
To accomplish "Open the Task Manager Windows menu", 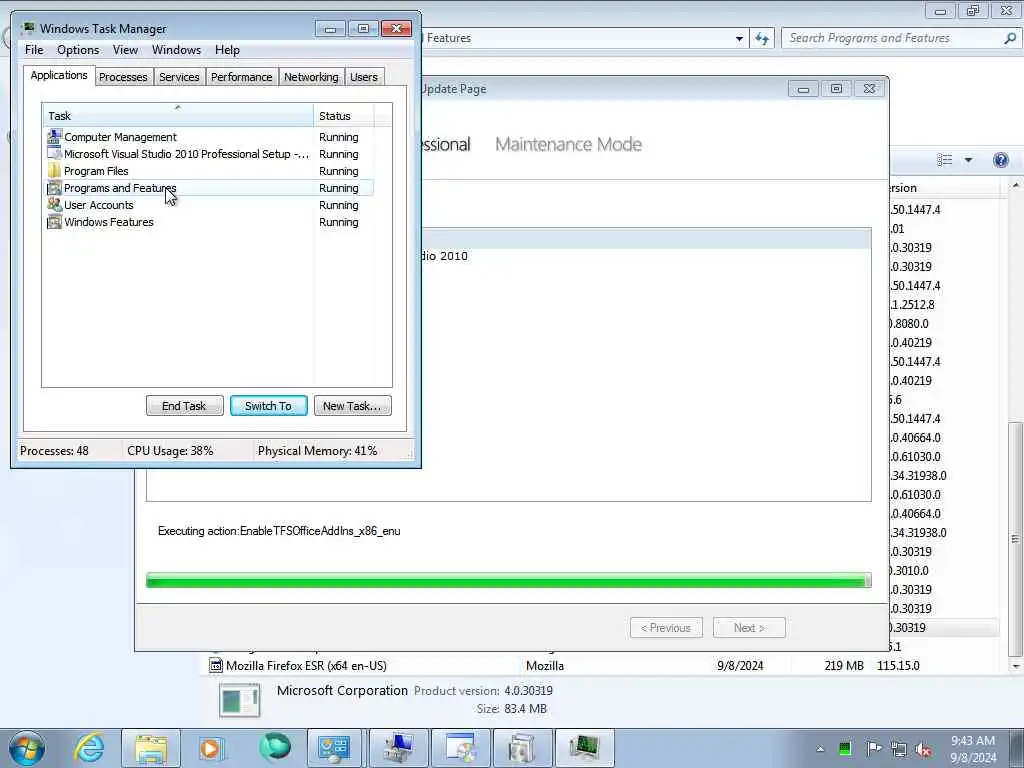I will click(176, 50).
